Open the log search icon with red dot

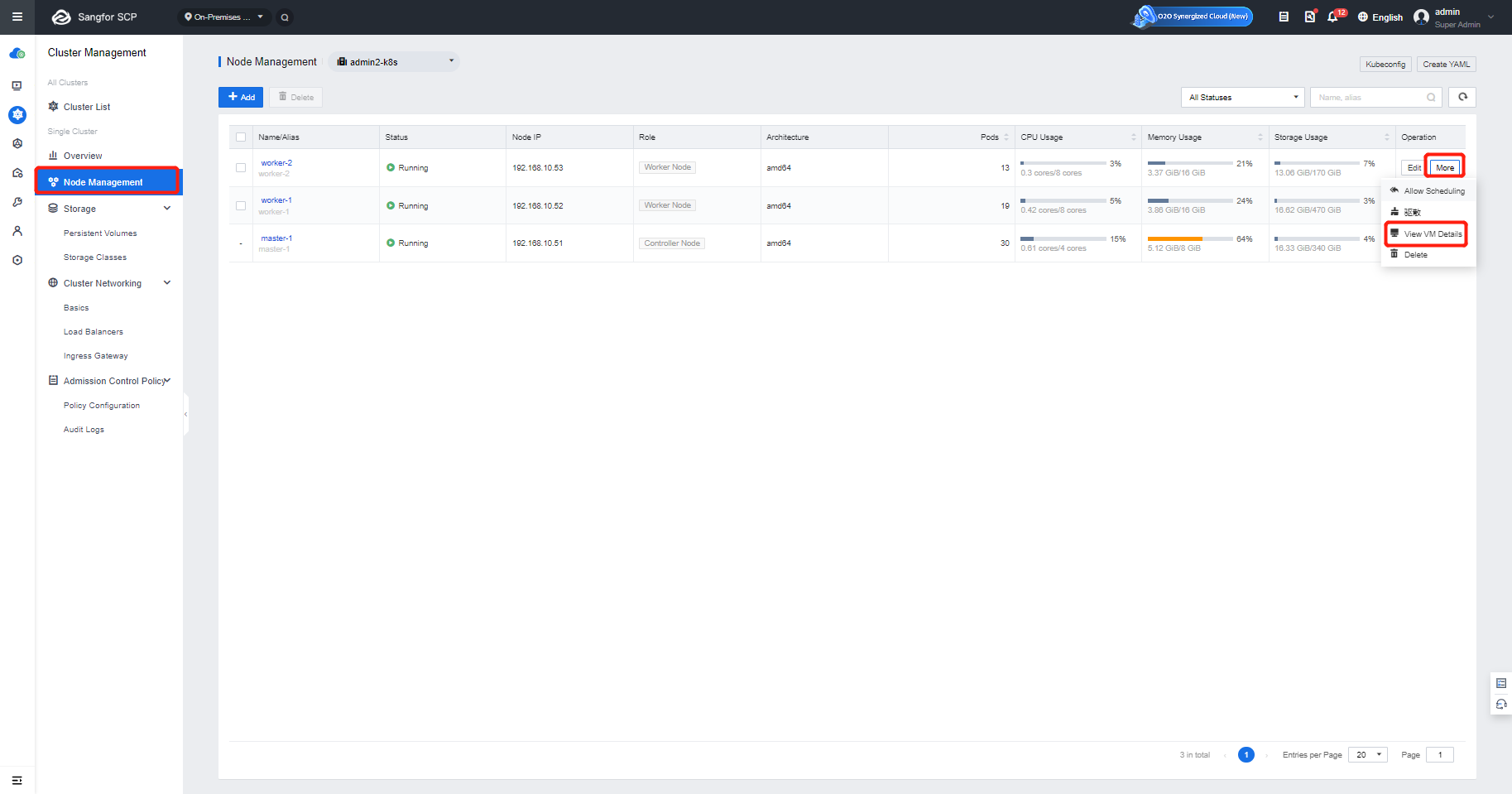point(1309,17)
